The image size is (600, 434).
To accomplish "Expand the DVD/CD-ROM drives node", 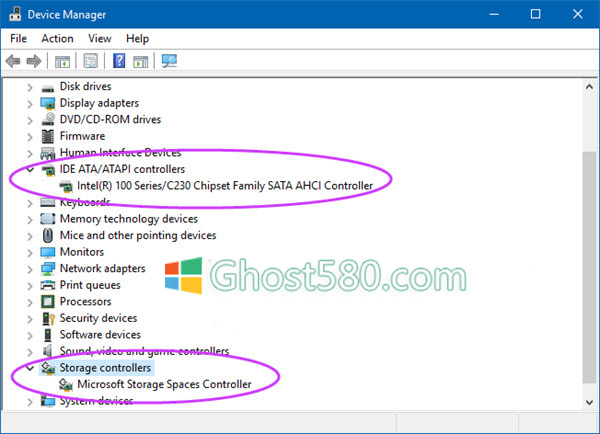I will [30, 121].
